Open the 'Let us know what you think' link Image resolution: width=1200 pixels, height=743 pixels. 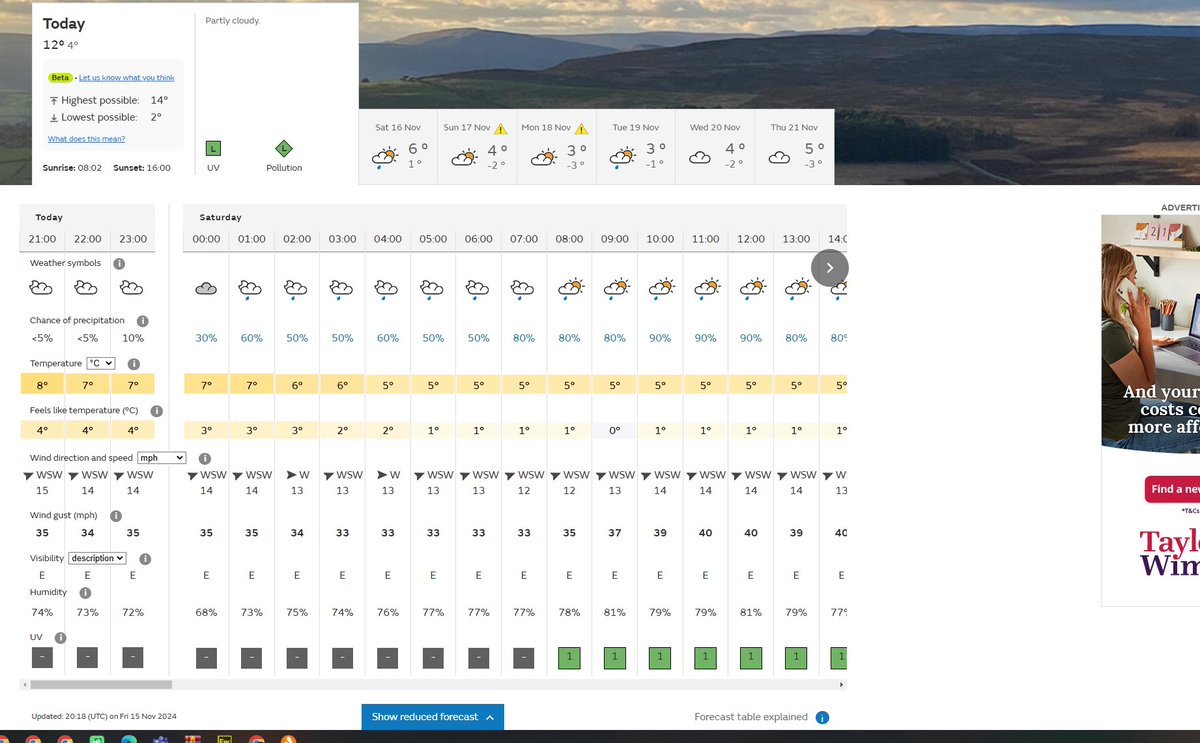[x=126, y=78]
